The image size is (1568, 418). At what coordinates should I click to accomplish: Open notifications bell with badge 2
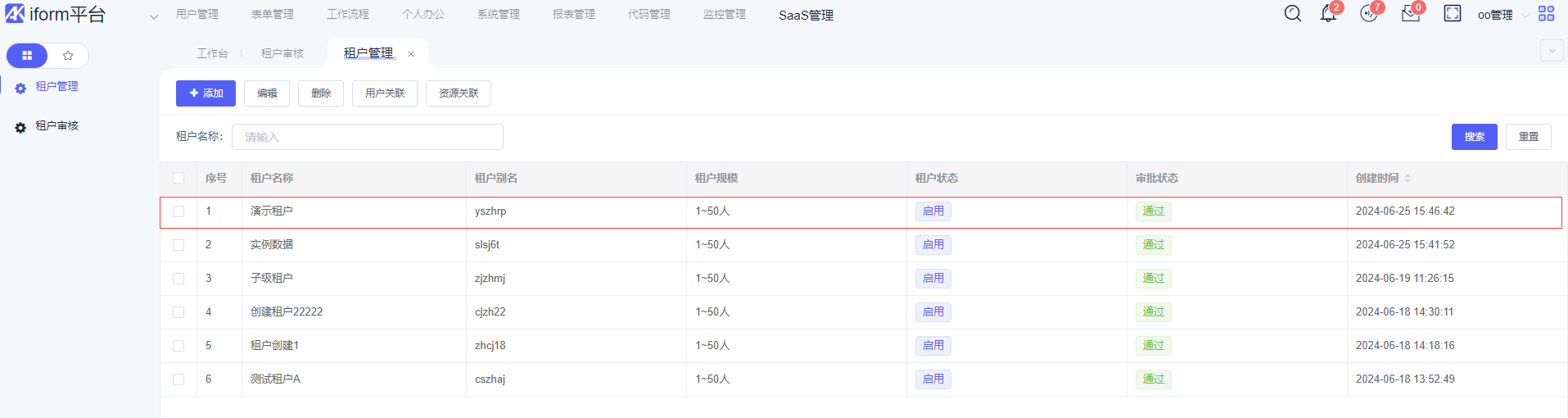click(1328, 14)
